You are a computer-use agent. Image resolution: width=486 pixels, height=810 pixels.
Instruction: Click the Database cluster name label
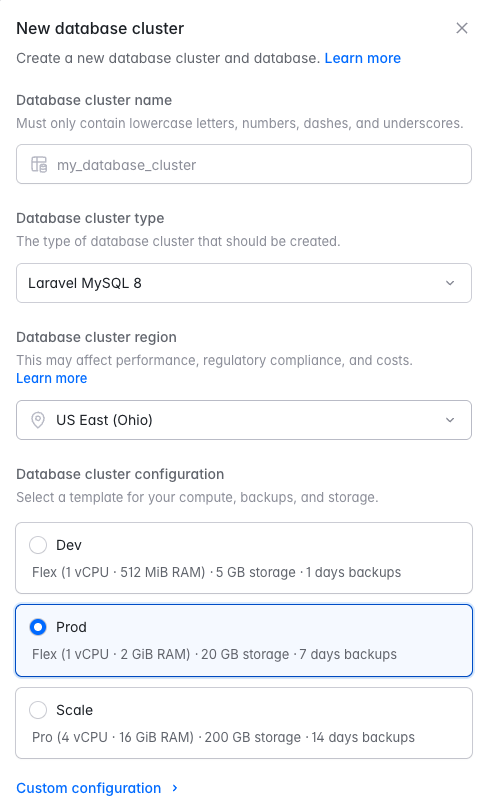click(x=94, y=100)
